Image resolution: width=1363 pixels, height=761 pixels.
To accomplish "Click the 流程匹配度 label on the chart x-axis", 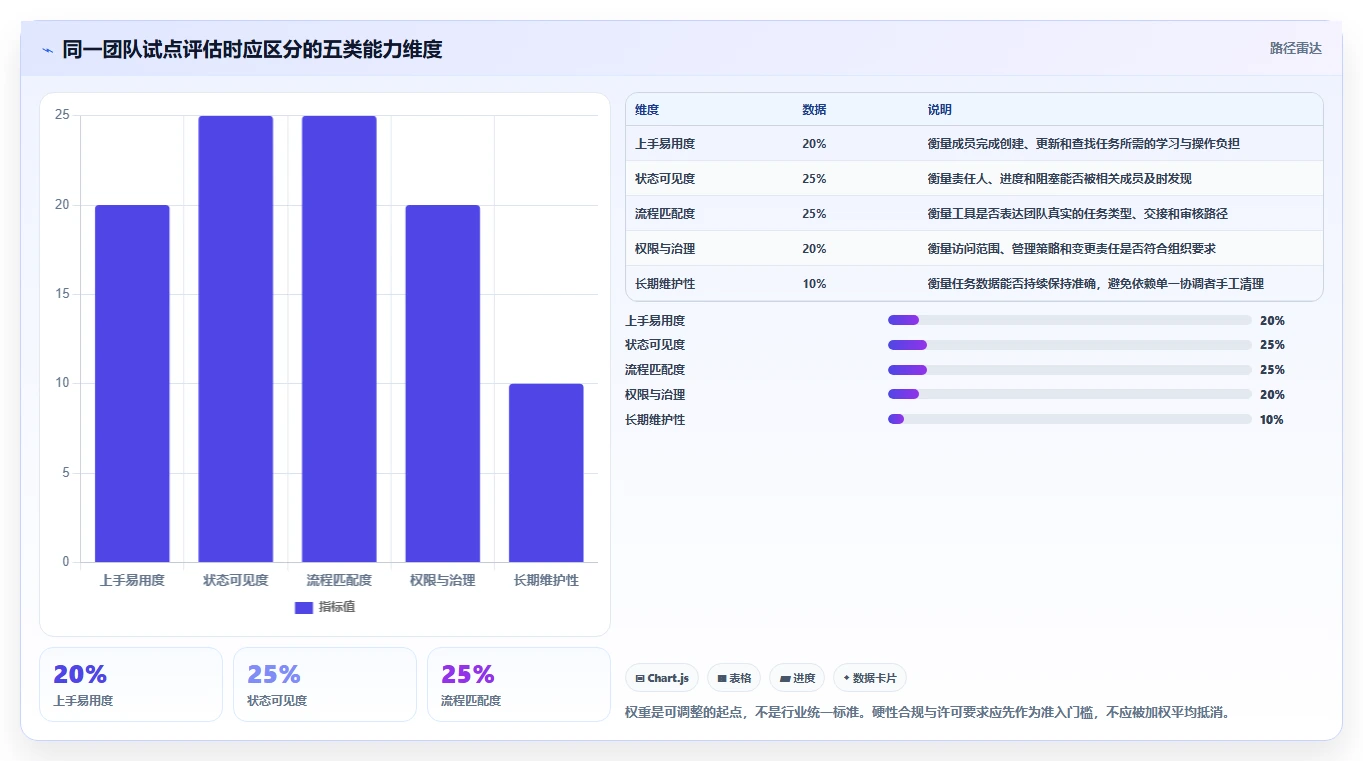I will click(339, 580).
